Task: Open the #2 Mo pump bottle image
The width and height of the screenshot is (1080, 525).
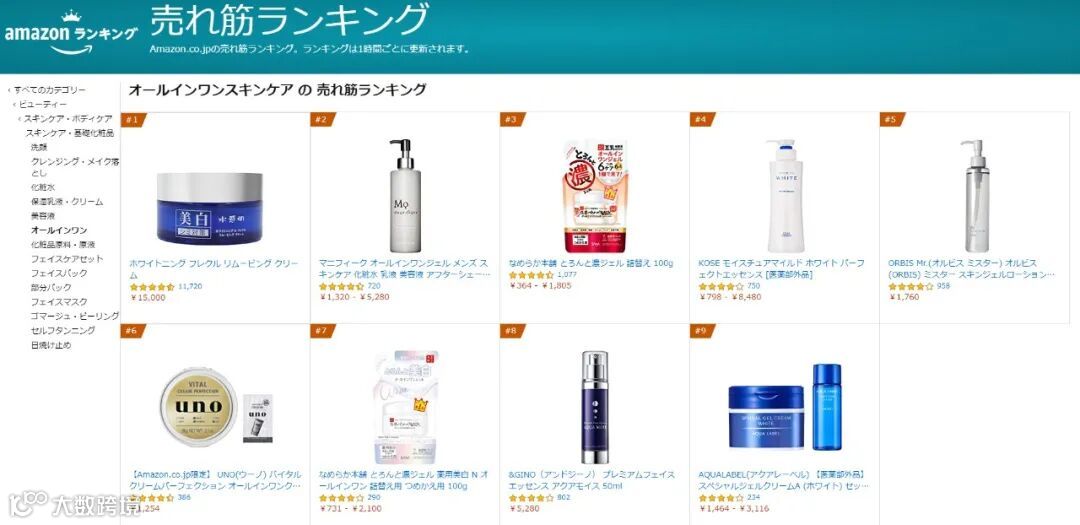Action: pos(405,196)
